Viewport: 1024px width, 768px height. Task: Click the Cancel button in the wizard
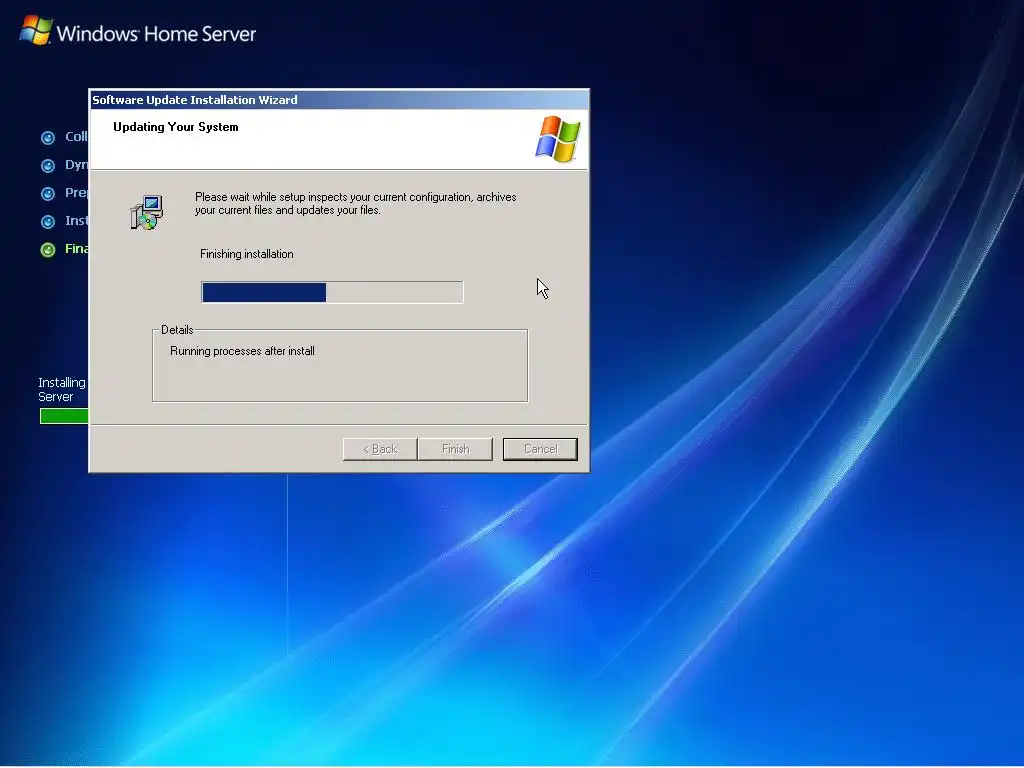click(x=540, y=449)
